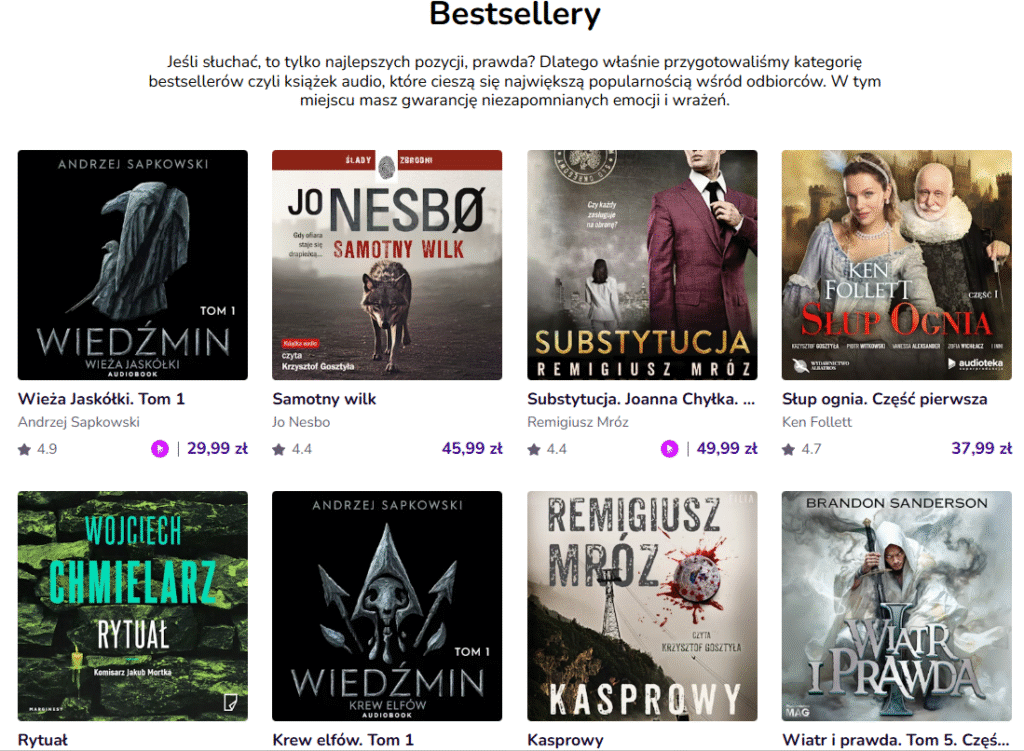This screenshot has height=751, width=1024.
Task: Open author link Remigiusz Mróz
Action: point(578,423)
